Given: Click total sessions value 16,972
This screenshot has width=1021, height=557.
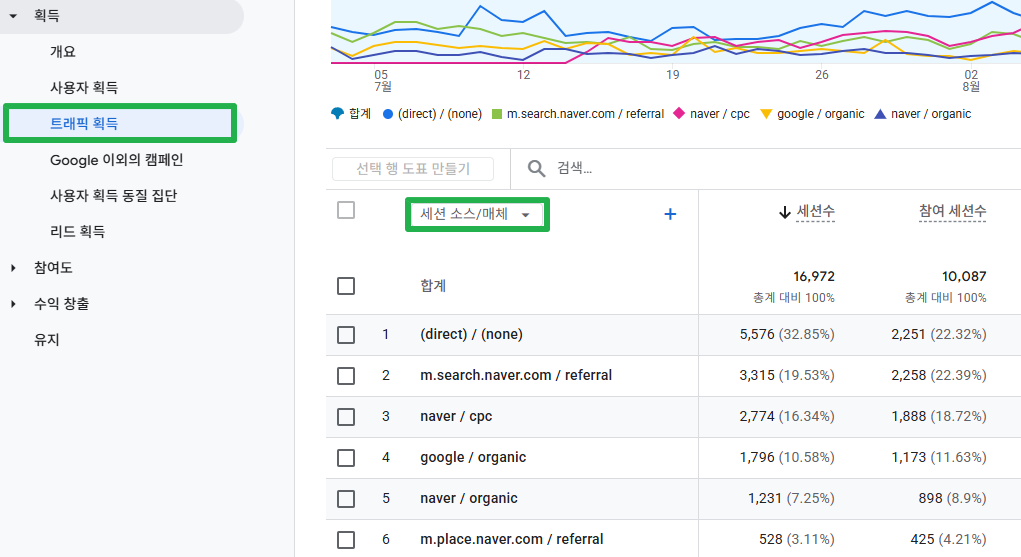Looking at the screenshot, I should (813, 276).
